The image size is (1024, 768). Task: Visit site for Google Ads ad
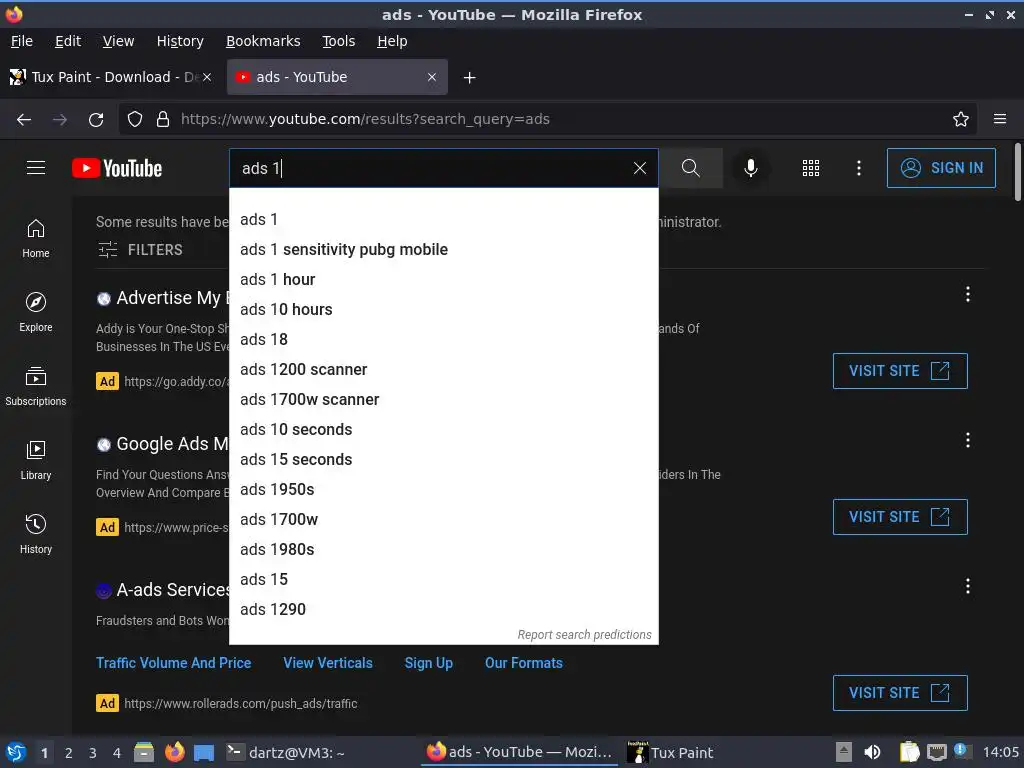point(900,517)
